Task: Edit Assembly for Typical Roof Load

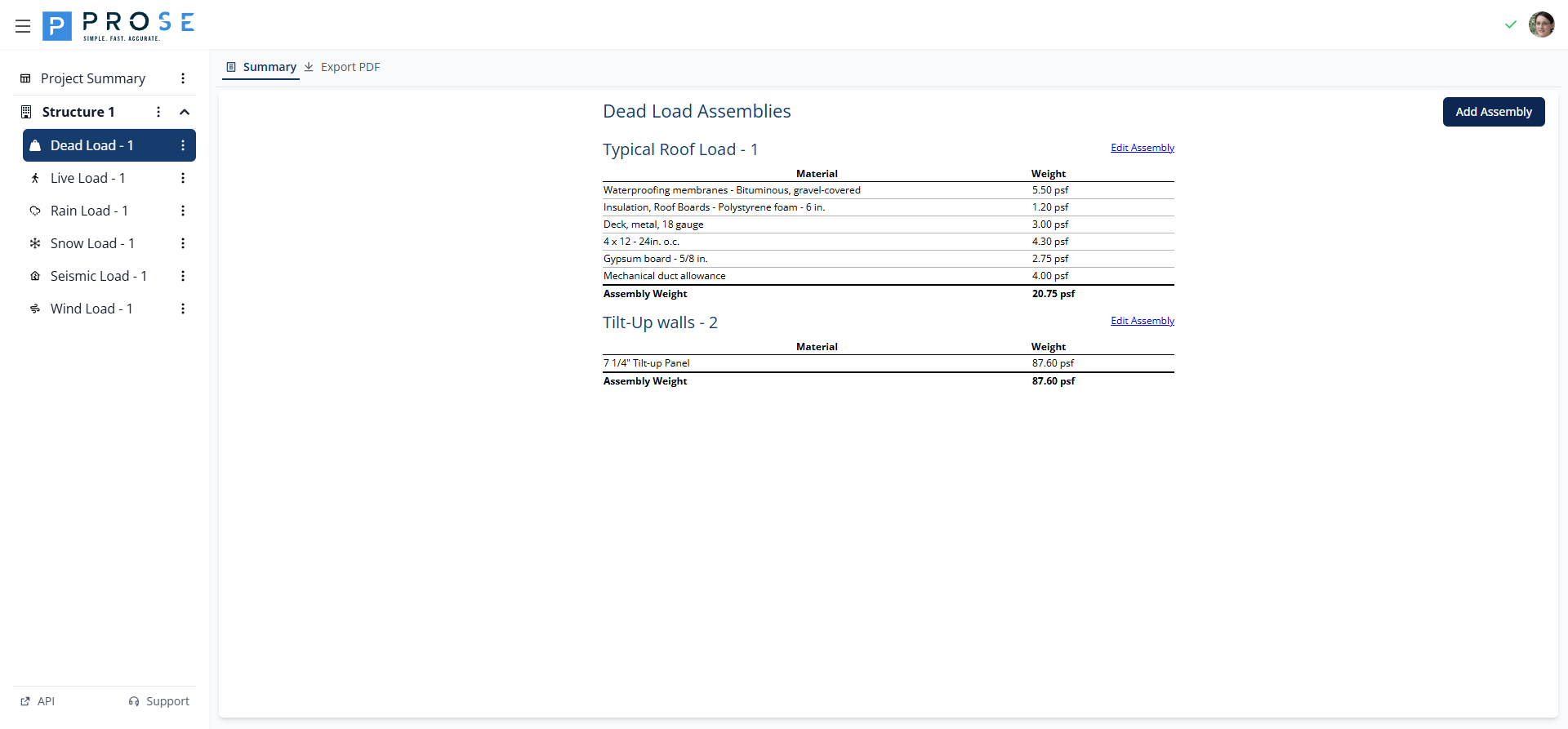Action: click(1143, 148)
